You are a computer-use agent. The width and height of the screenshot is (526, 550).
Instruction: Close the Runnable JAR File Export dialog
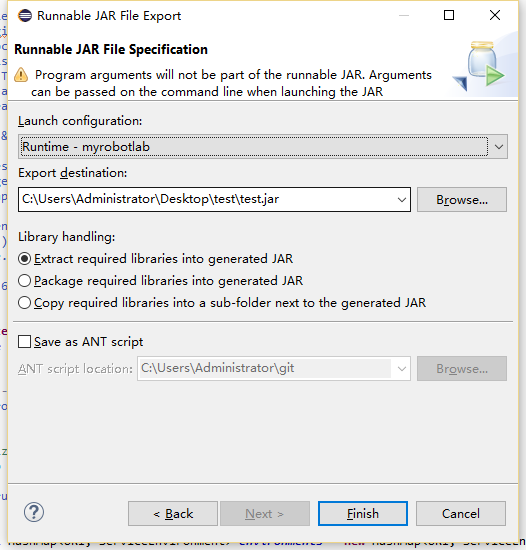point(495,15)
